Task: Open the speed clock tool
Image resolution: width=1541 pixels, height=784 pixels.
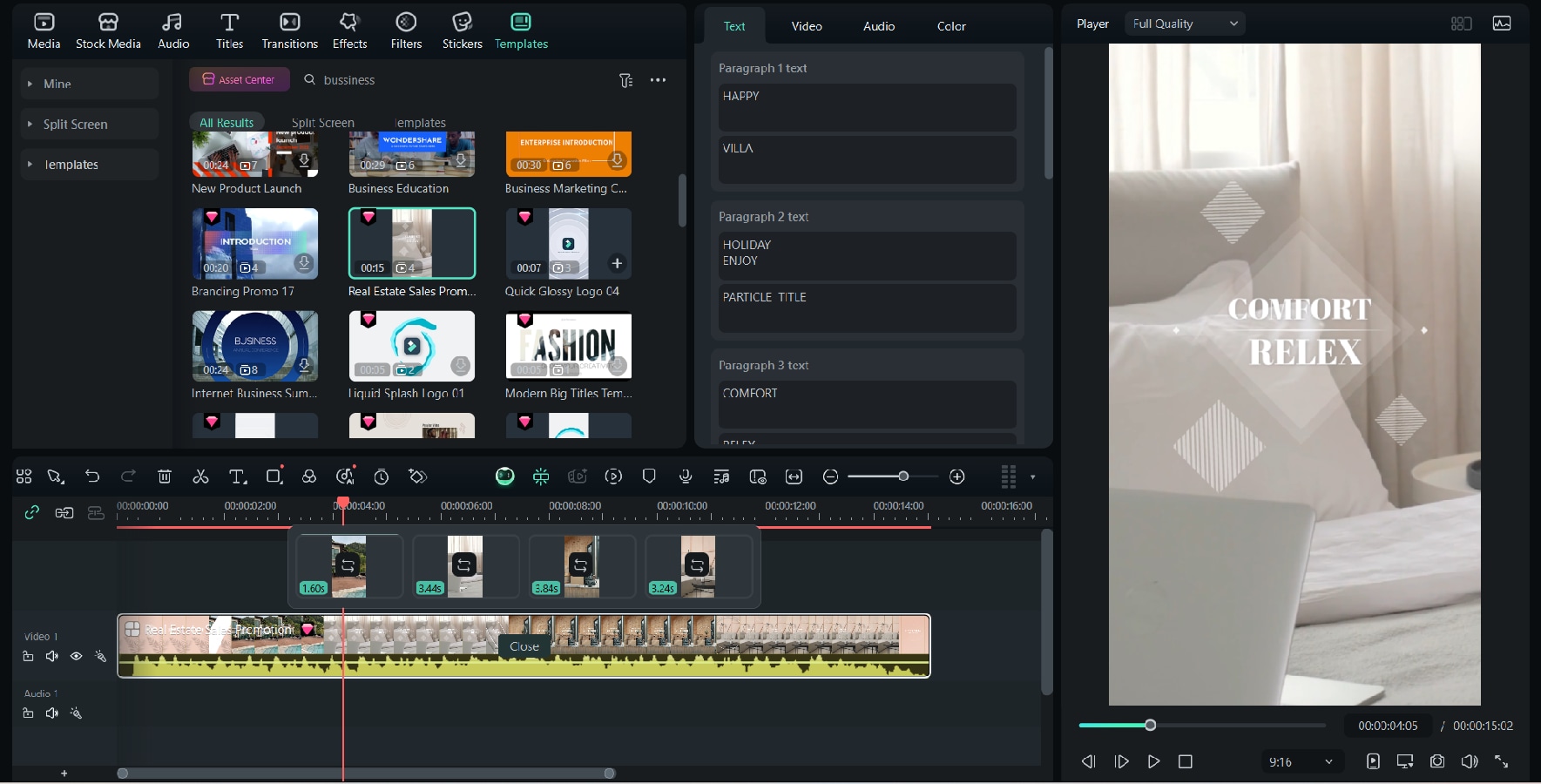Action: 382,476
